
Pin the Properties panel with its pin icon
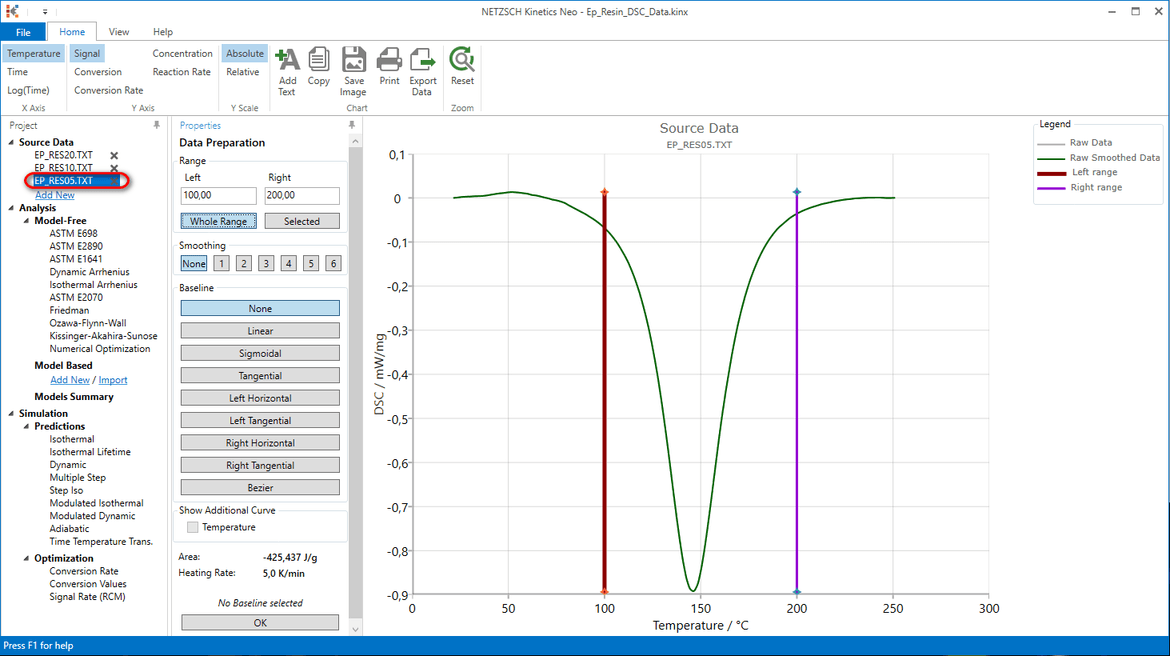351,125
